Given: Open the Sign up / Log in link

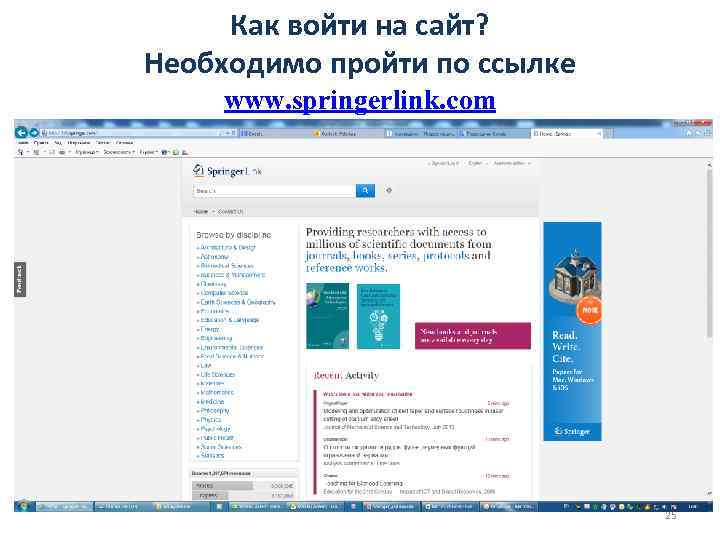Looking at the screenshot, I should 444,163.
